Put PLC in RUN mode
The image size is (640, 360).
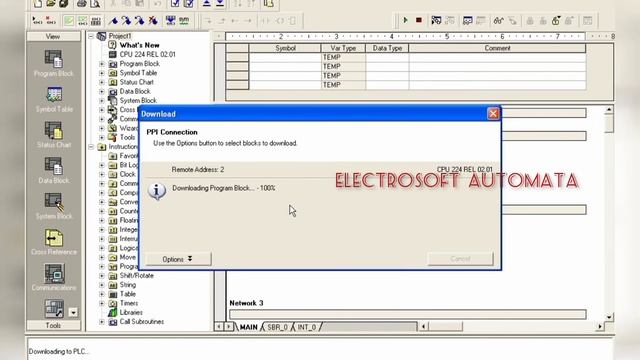[x=405, y=20]
